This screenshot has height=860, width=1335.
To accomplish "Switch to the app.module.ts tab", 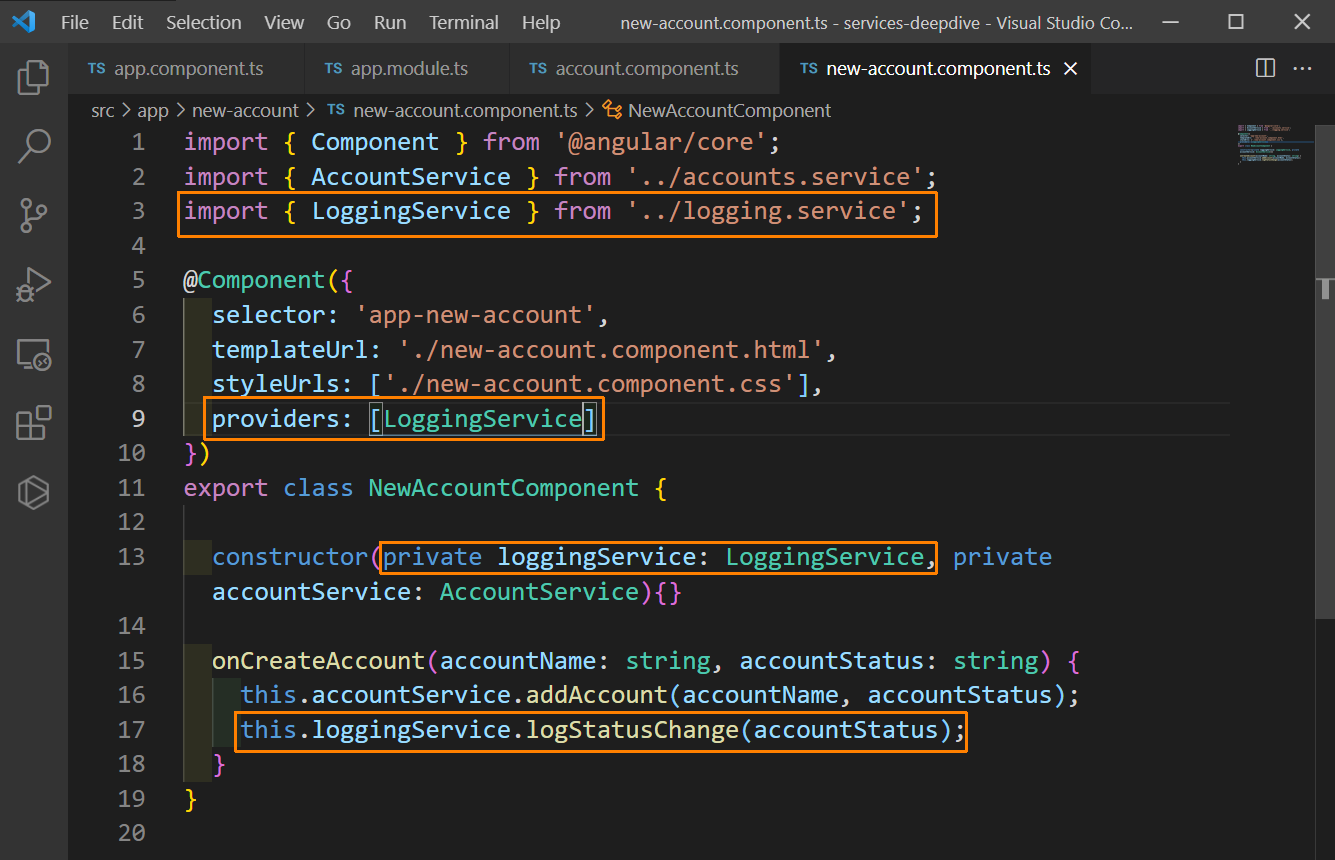I will point(407,69).
